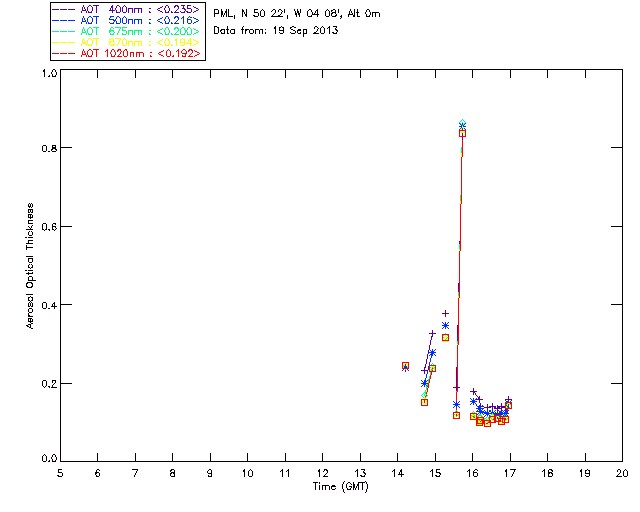Click the 'Data from: 19 Sep 2013' text
The image size is (640, 512).
[x=276, y=31]
